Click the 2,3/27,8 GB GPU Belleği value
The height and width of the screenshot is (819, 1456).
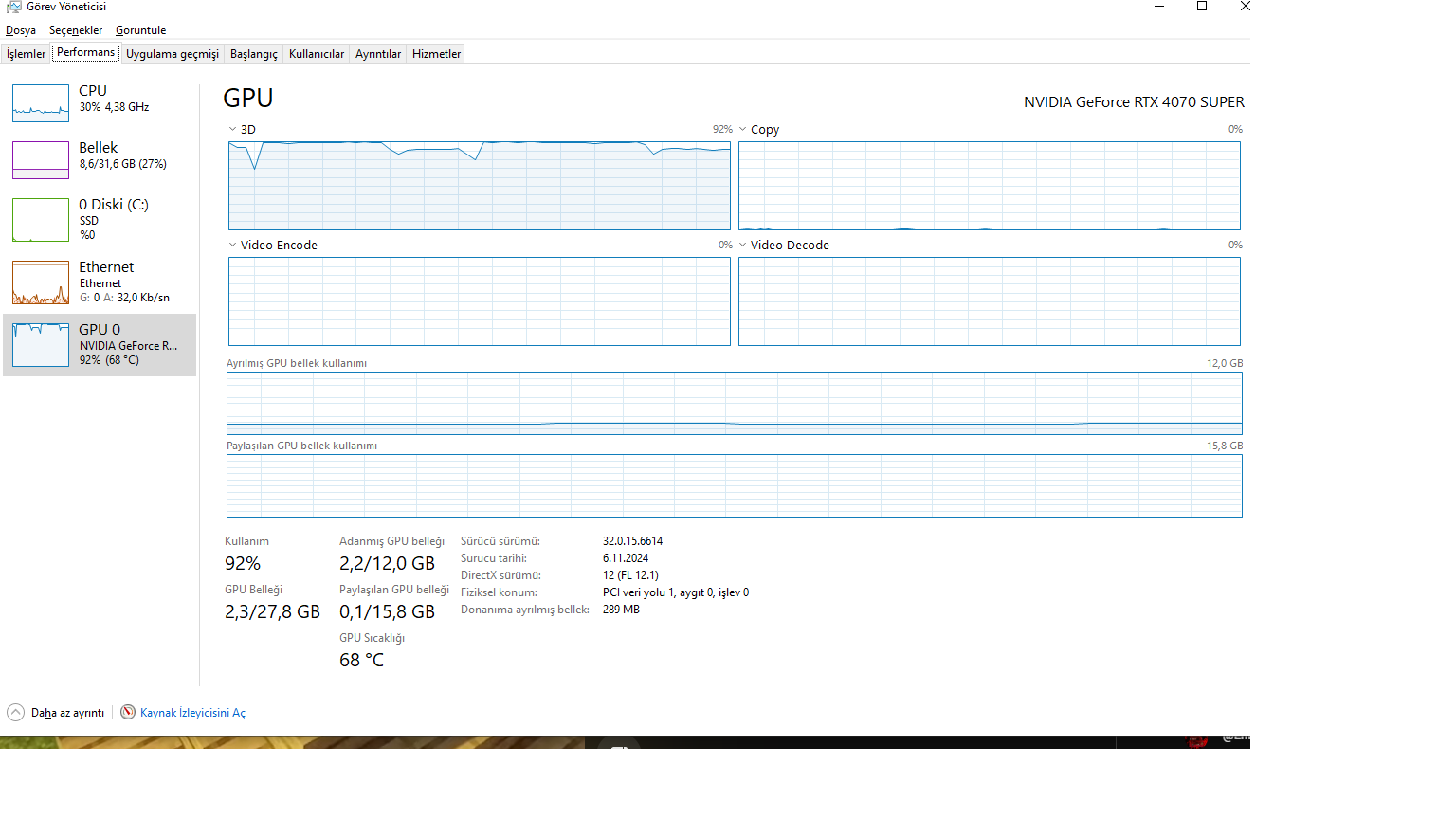click(x=272, y=611)
